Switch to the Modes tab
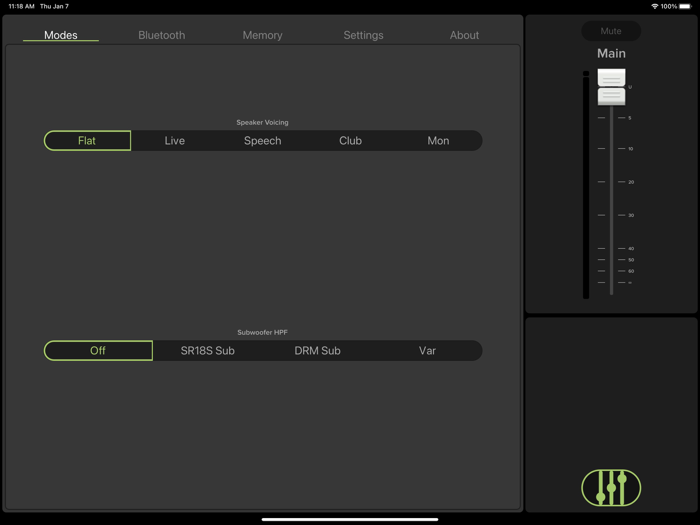700x525 pixels. pos(61,35)
